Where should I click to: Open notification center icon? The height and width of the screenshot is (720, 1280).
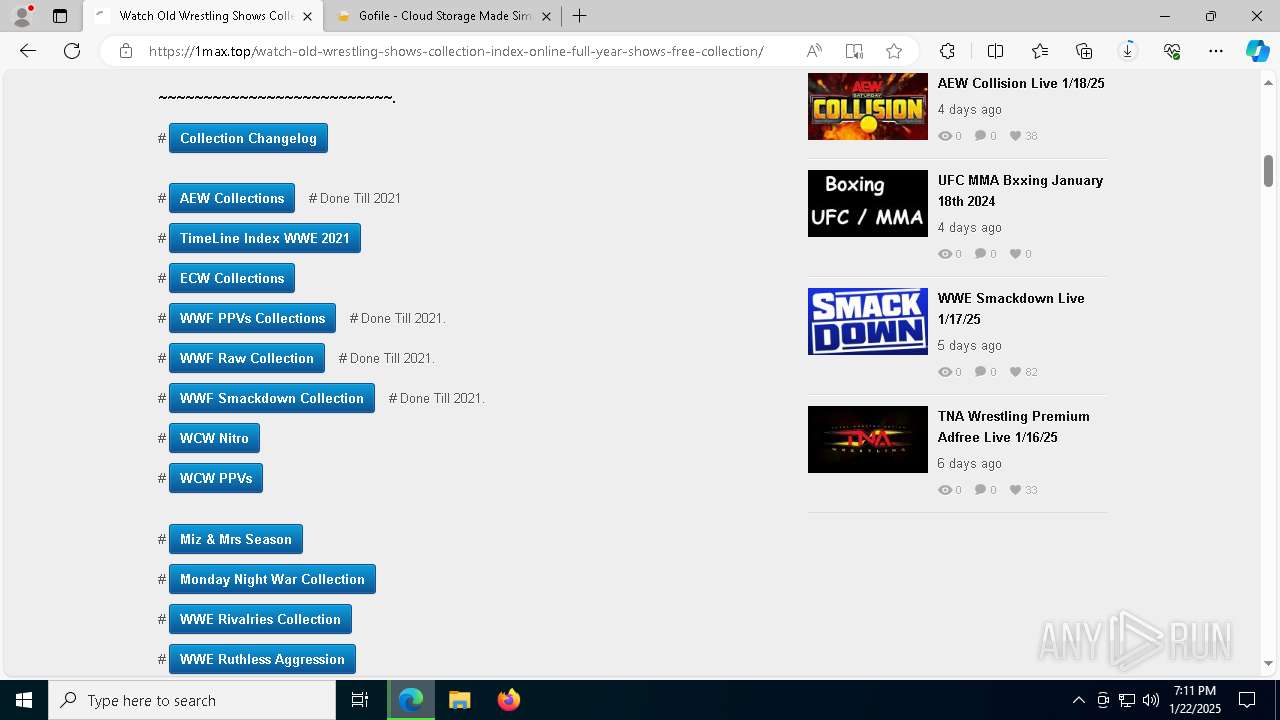[x=1247, y=700]
